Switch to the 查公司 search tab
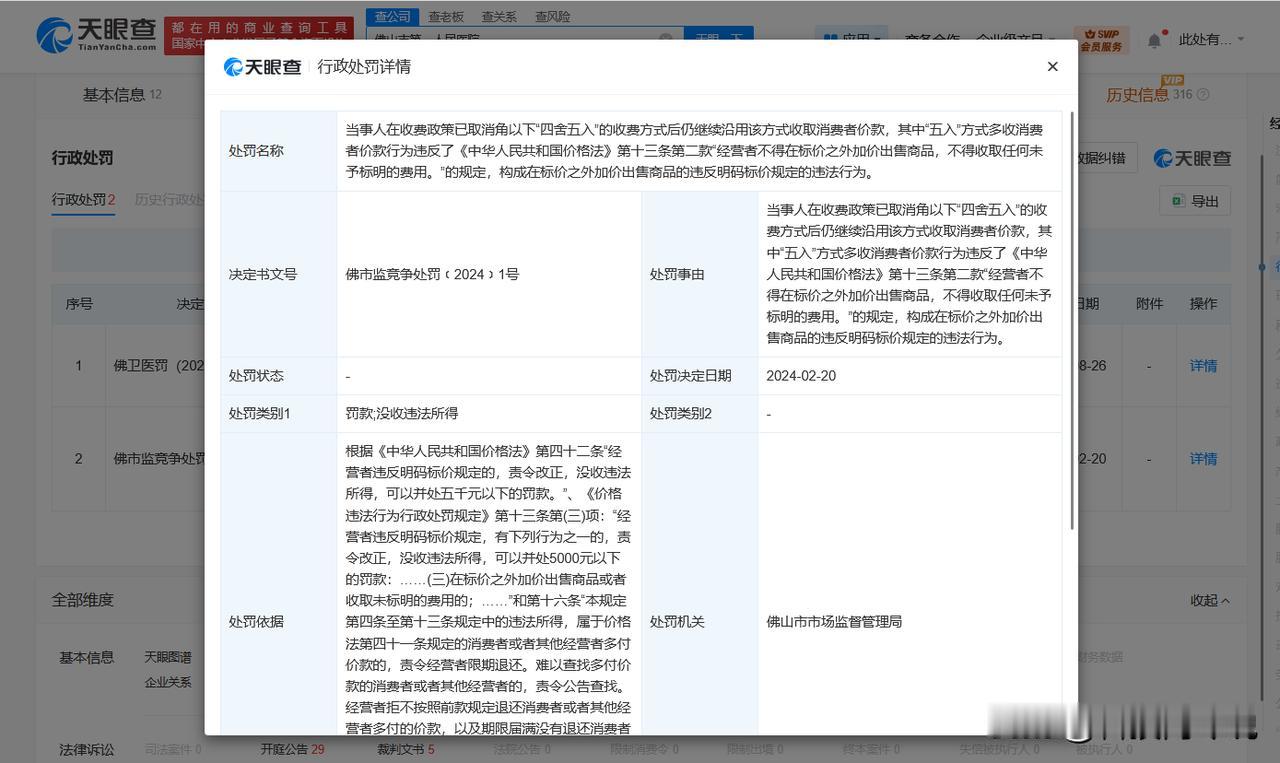1280x763 pixels. tap(393, 17)
